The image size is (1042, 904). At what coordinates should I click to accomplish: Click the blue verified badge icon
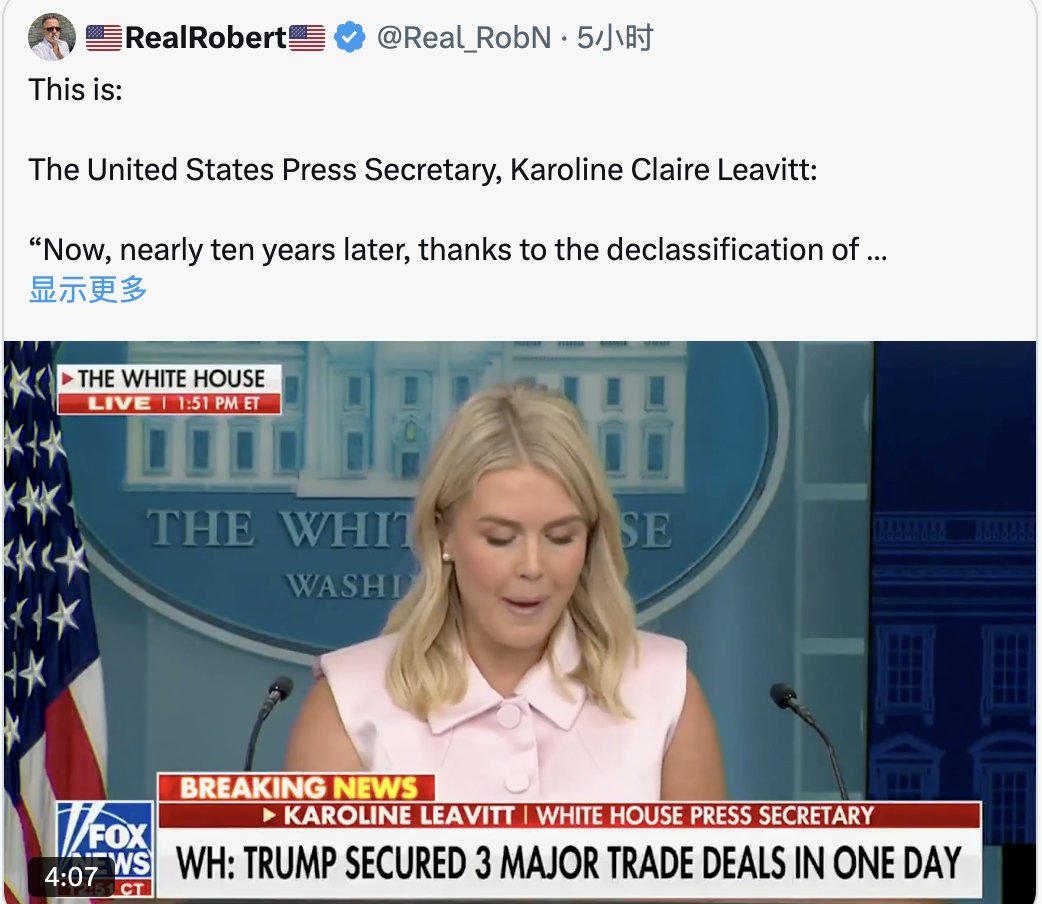coord(350,37)
